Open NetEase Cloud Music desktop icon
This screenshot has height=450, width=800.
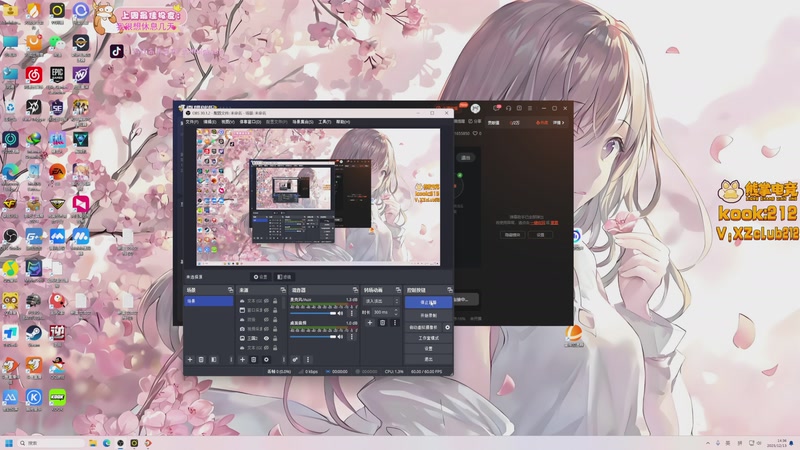pos(34,75)
